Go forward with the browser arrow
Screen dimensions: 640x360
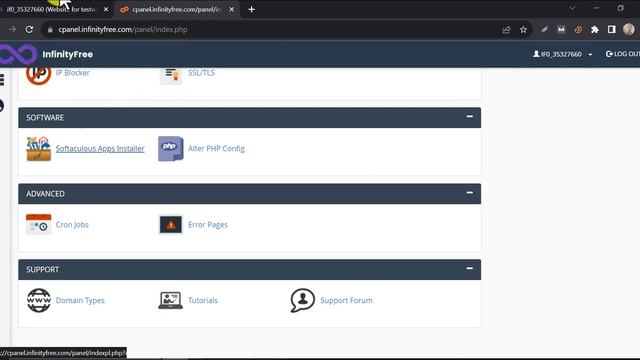pyautogui.click(x=12, y=29)
